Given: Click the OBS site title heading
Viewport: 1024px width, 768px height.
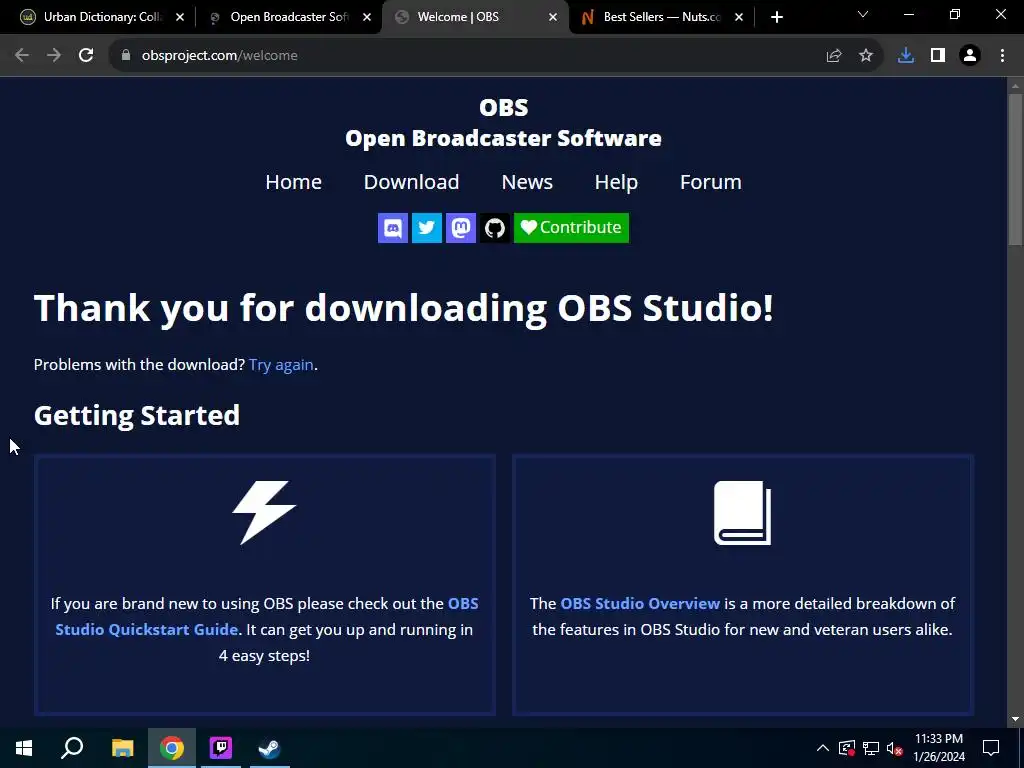Looking at the screenshot, I should point(504,123).
